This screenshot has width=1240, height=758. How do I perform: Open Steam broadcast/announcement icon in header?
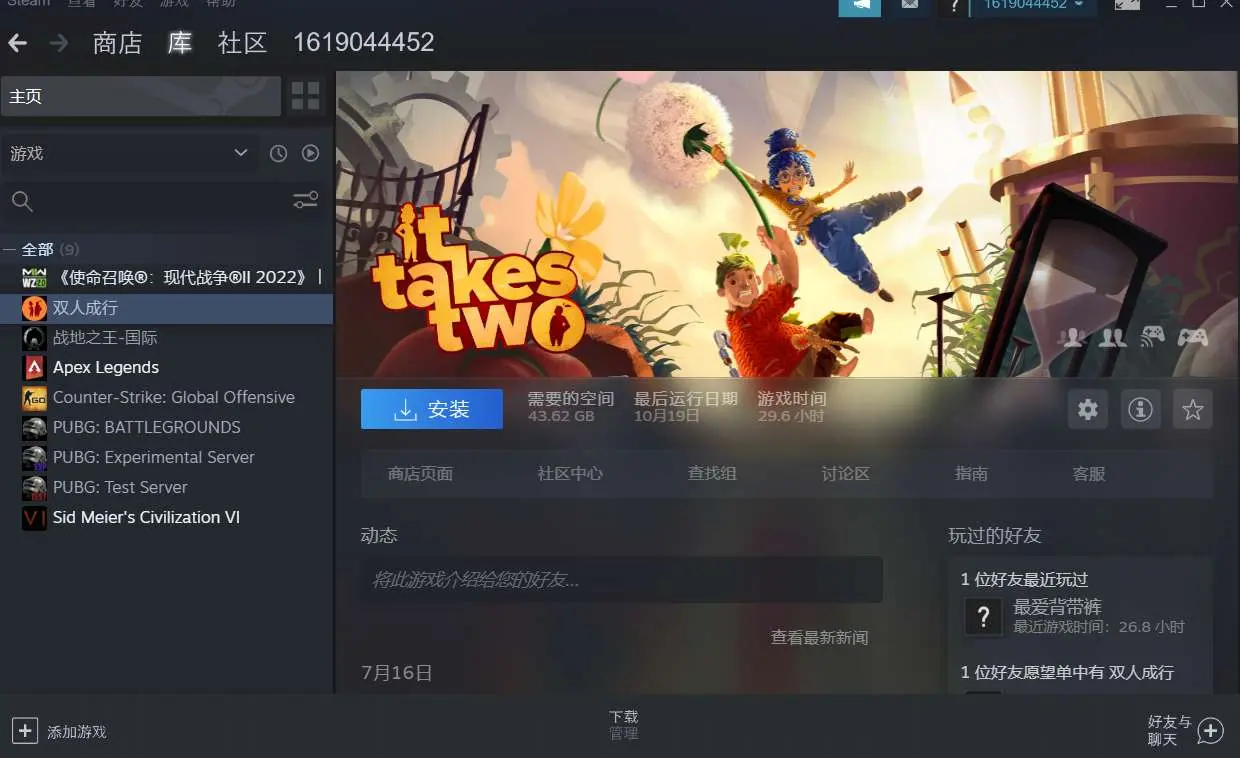coord(860,7)
